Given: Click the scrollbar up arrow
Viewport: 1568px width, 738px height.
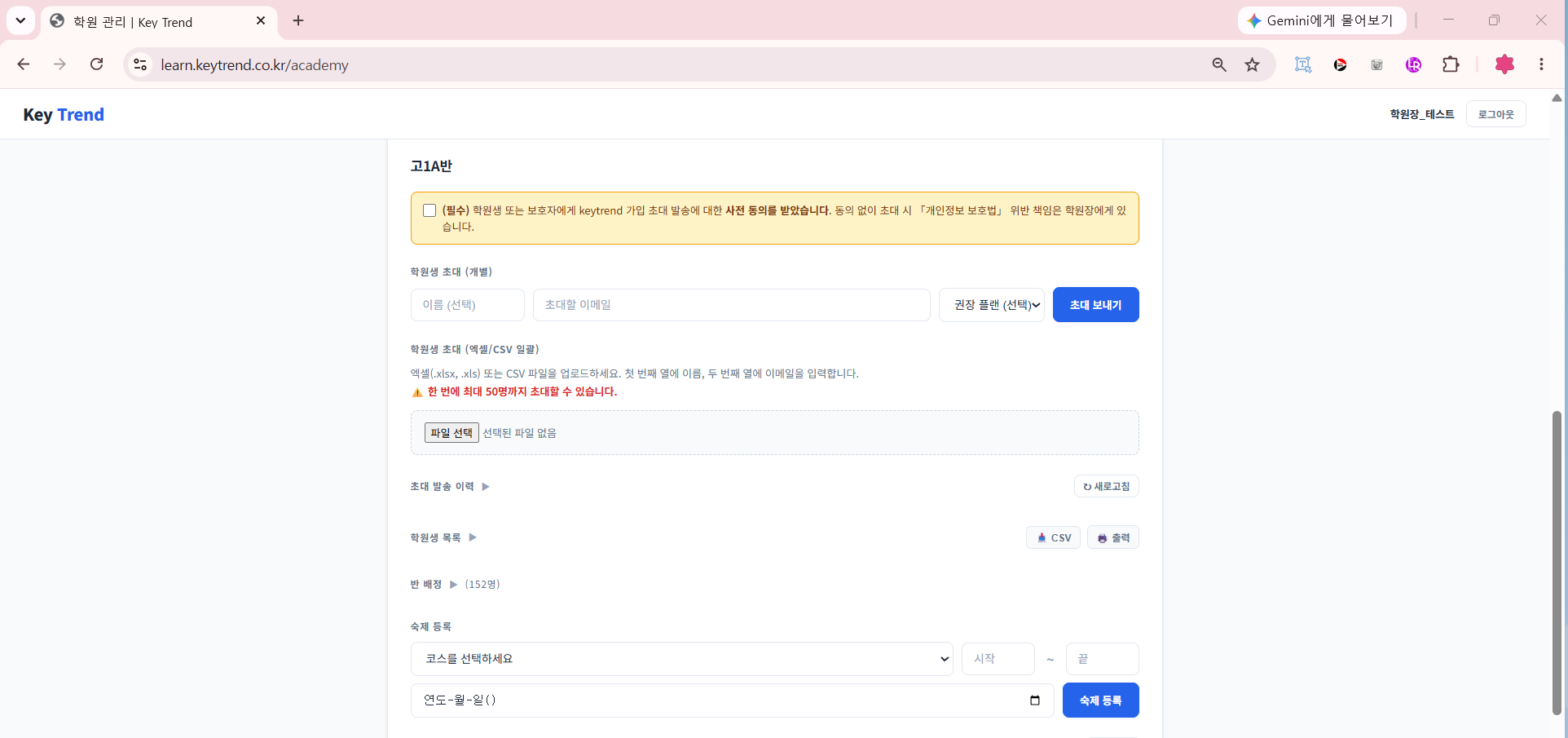Looking at the screenshot, I should coord(1557,98).
